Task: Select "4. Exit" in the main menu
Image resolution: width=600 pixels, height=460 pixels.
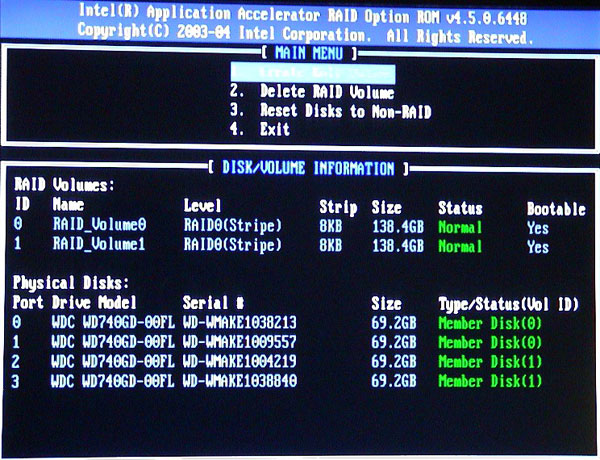Action: coord(260,129)
